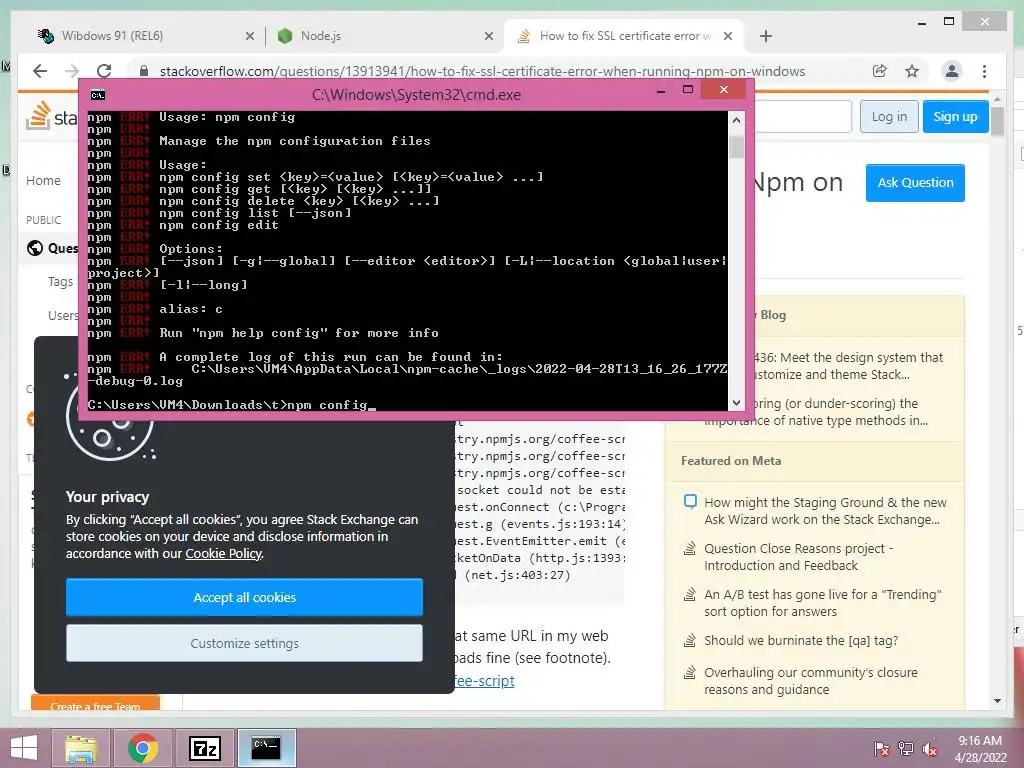The image size is (1024, 768).
Task: Click the meta icon beside Question Close Reasons
Action: pos(690,548)
